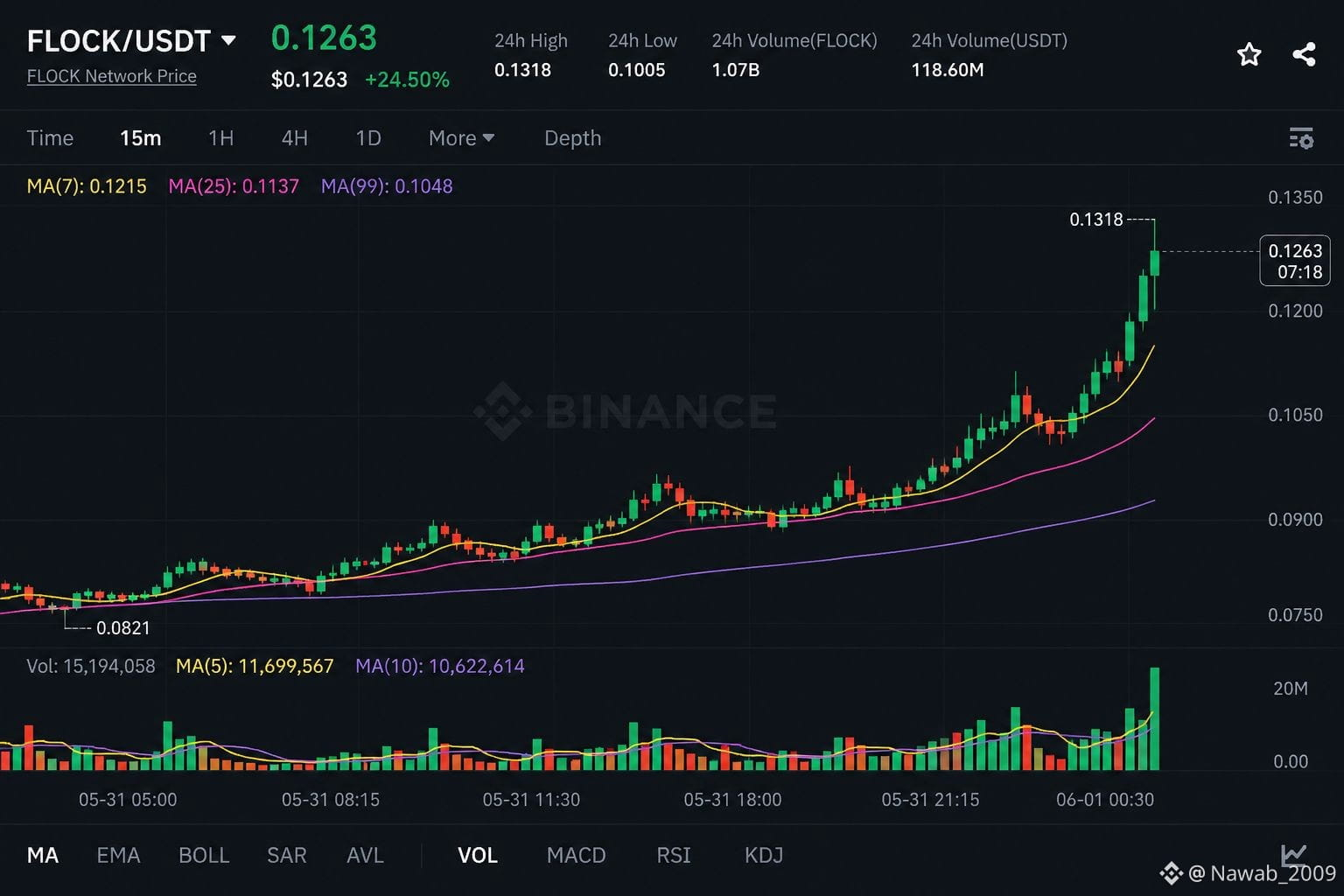Toggle the VOL sub-indicator
This screenshot has height=896, width=1344.
pos(478,855)
